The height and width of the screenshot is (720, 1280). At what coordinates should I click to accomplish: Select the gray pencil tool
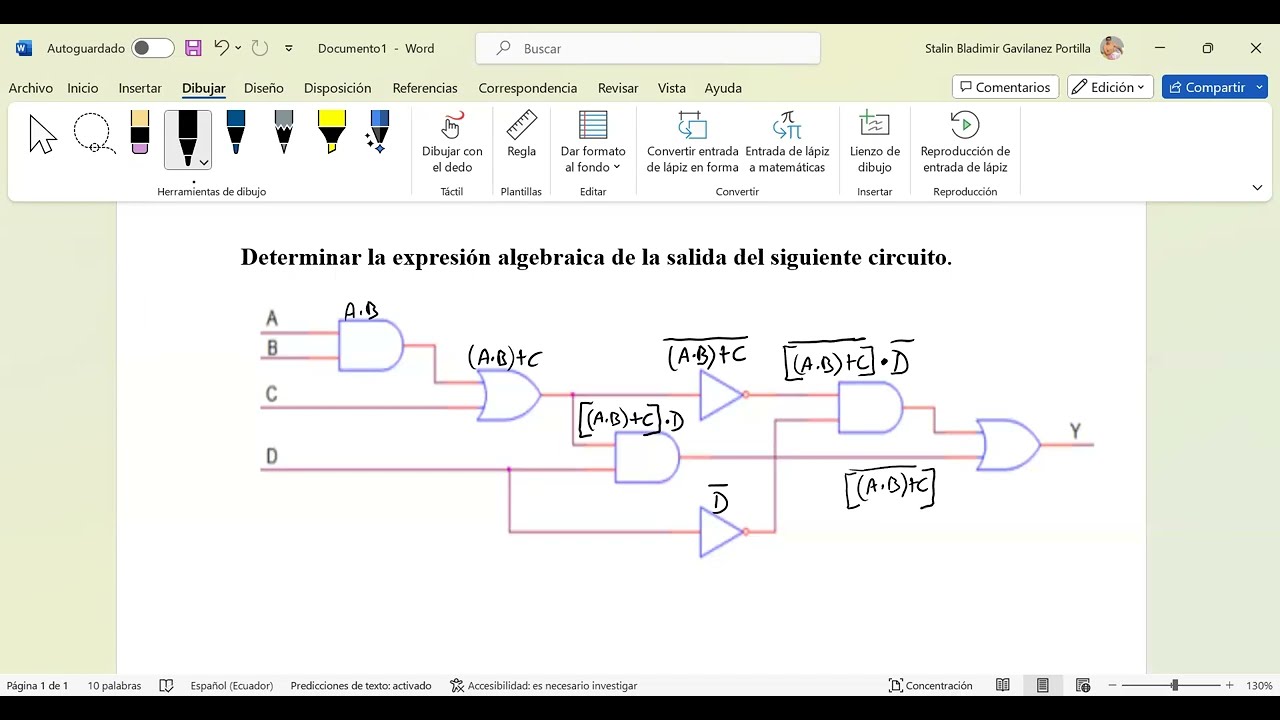[x=284, y=133]
